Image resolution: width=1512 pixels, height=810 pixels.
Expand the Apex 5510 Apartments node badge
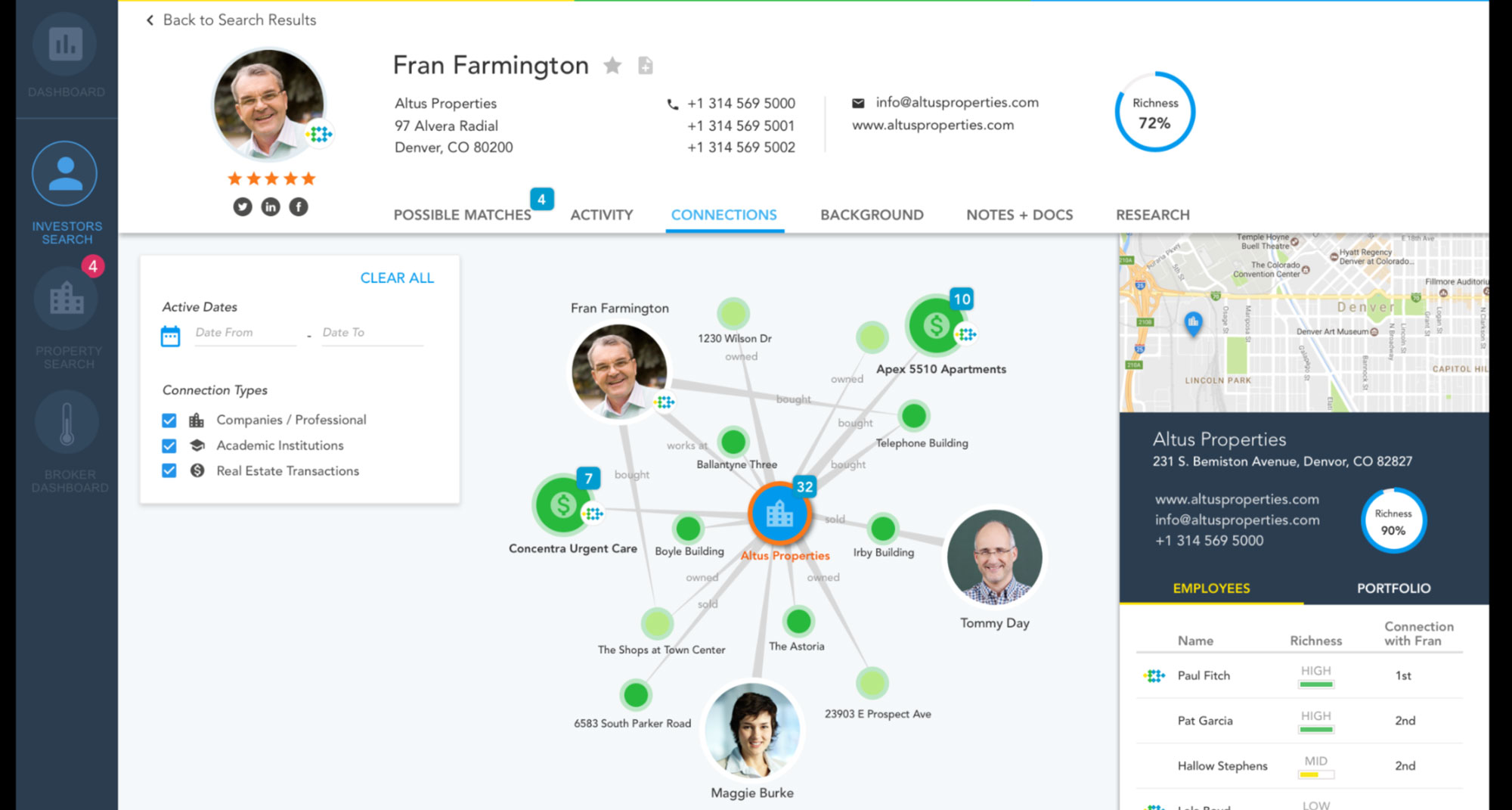coord(962,299)
